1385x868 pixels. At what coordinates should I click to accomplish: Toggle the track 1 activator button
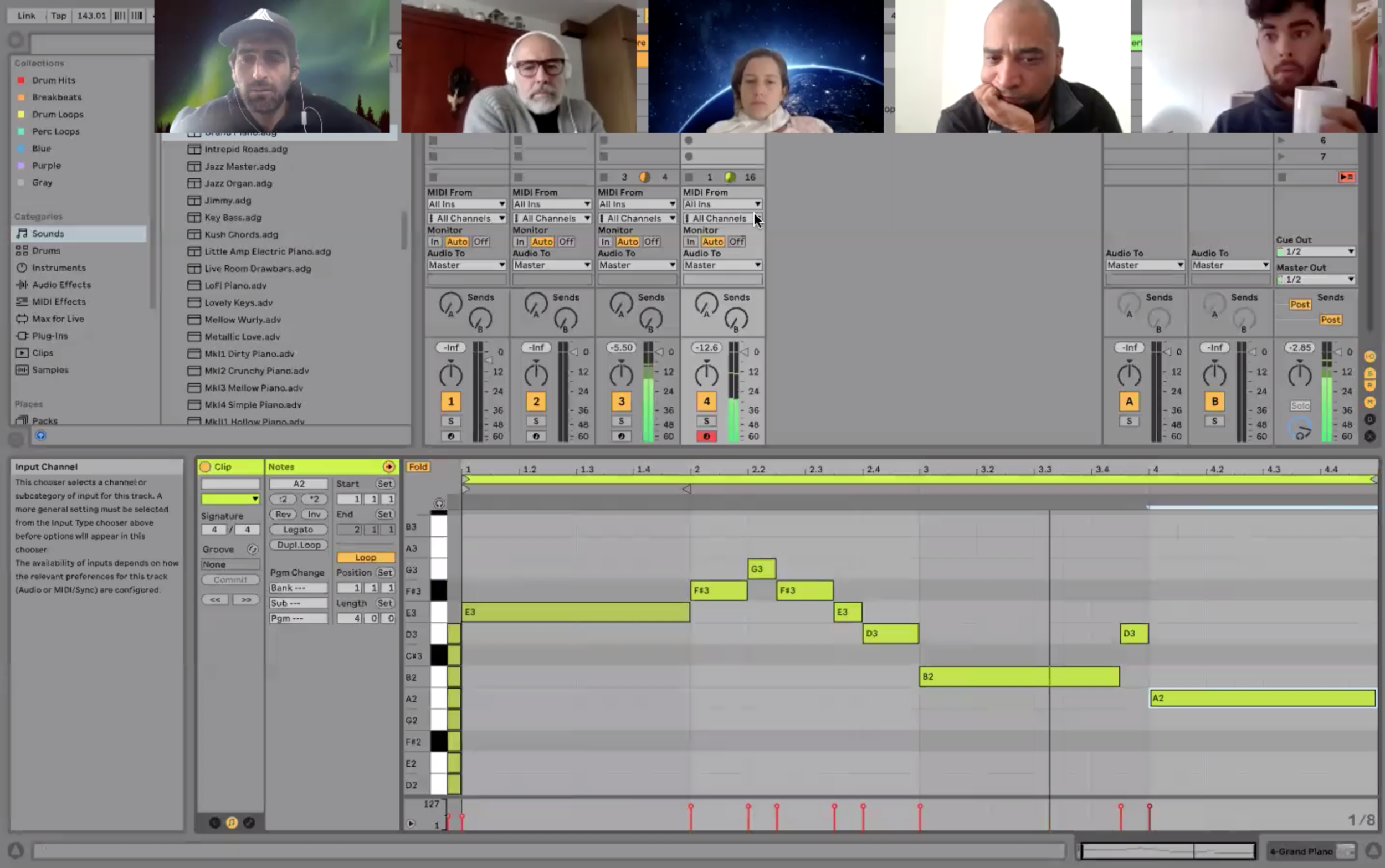click(x=450, y=402)
